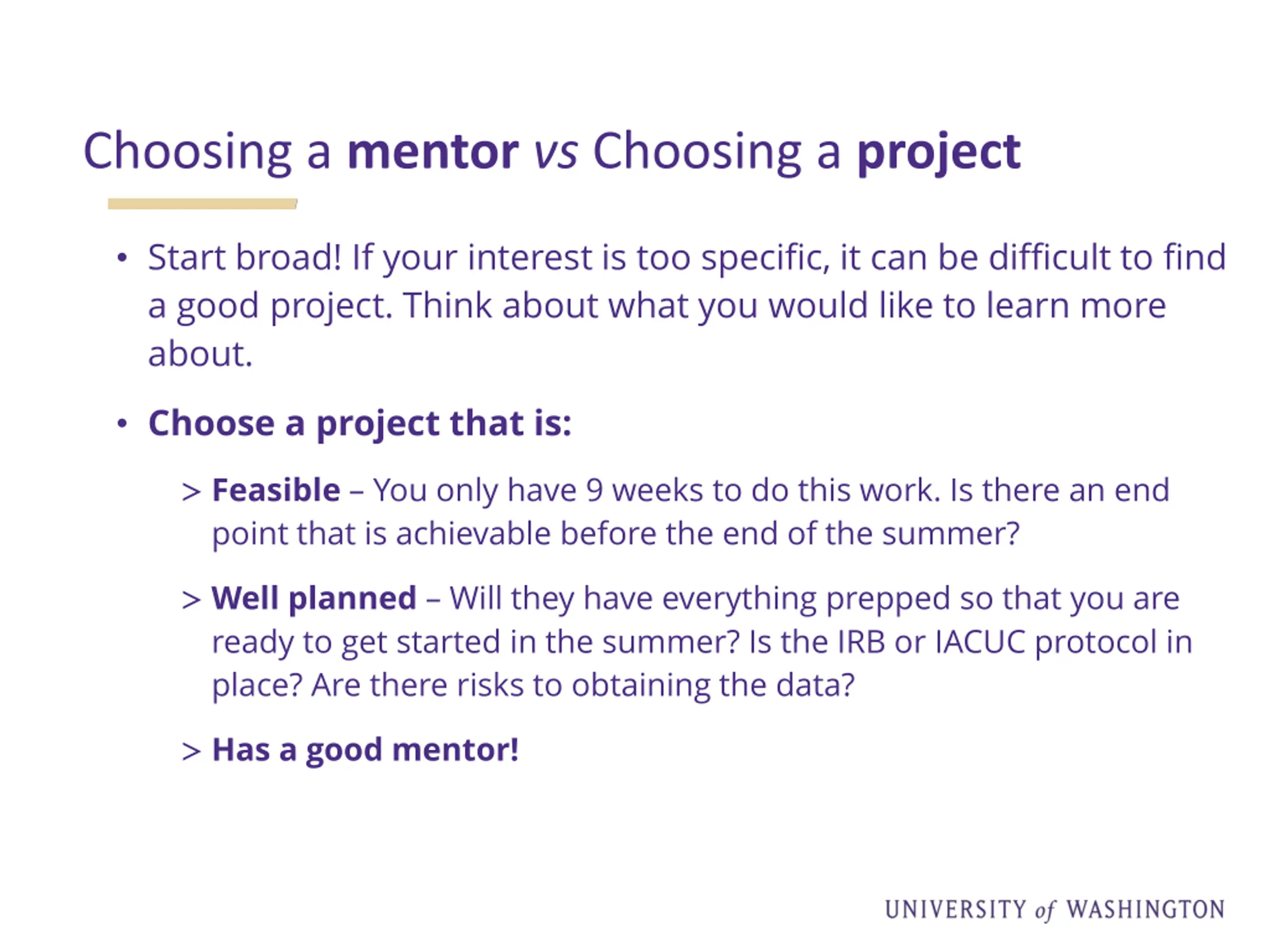Click the bullet before "Choose a project that is:"
The height and width of the screenshot is (952, 1270).
tap(122, 424)
